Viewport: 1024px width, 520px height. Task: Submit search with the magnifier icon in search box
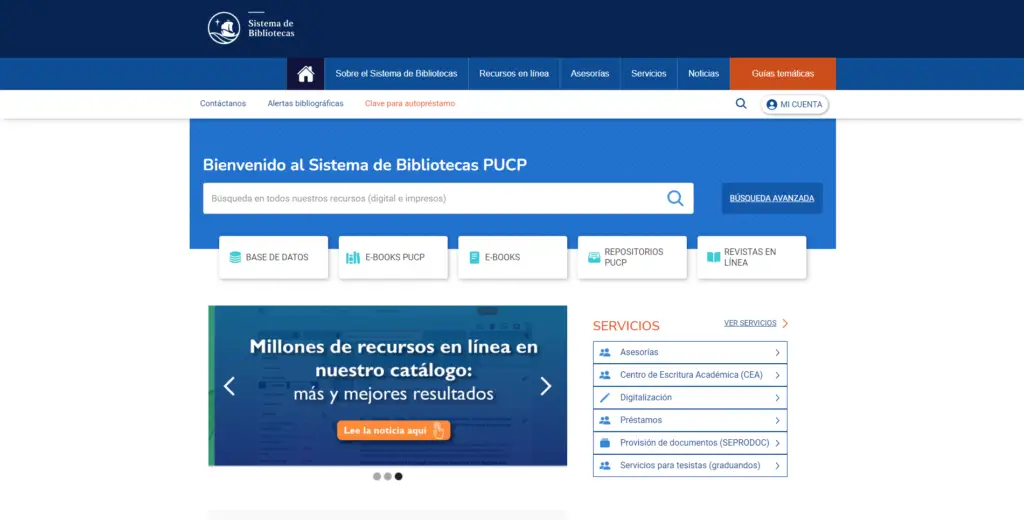click(675, 198)
